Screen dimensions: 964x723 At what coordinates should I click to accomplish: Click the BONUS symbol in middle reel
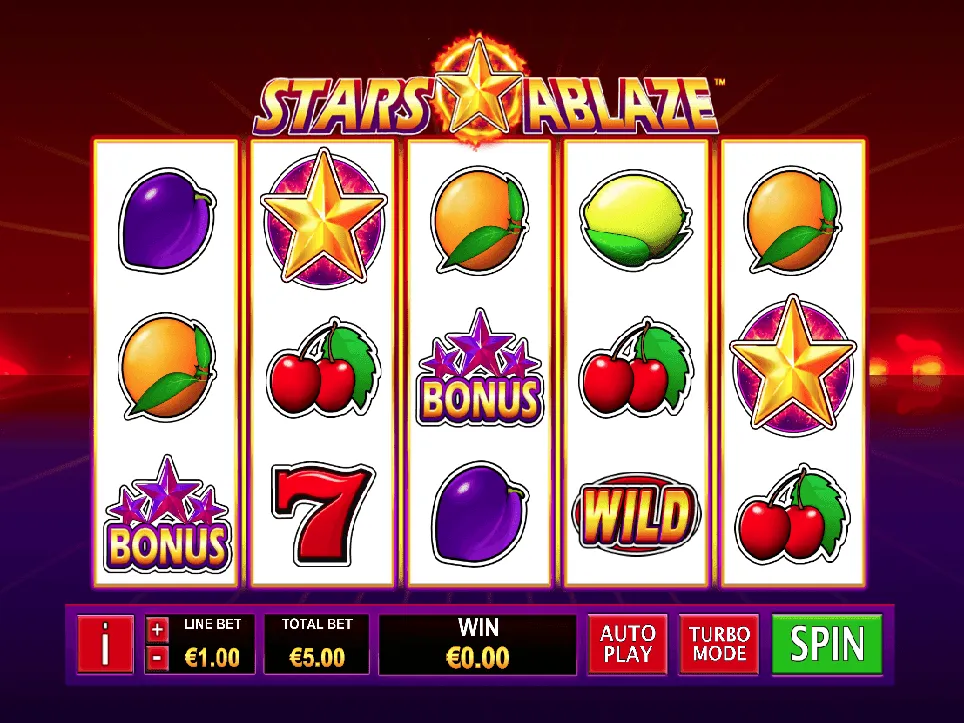click(x=480, y=368)
